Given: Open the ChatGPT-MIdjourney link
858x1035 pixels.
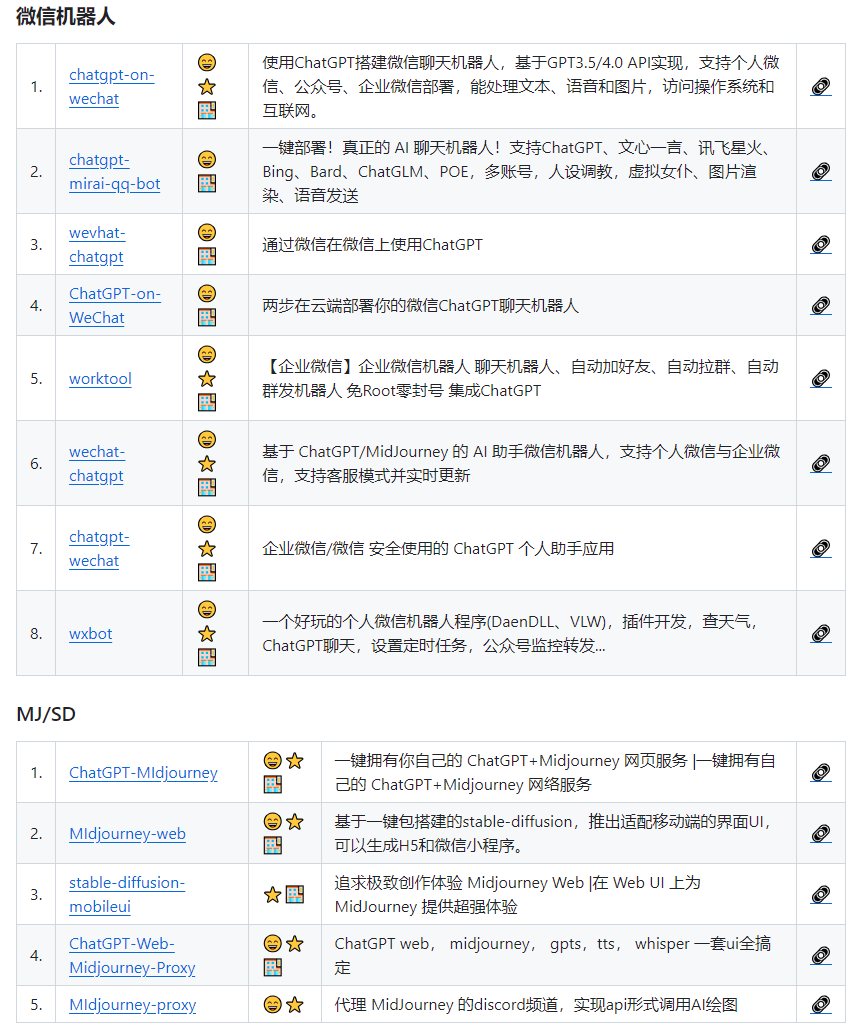Looking at the screenshot, I should (143, 772).
